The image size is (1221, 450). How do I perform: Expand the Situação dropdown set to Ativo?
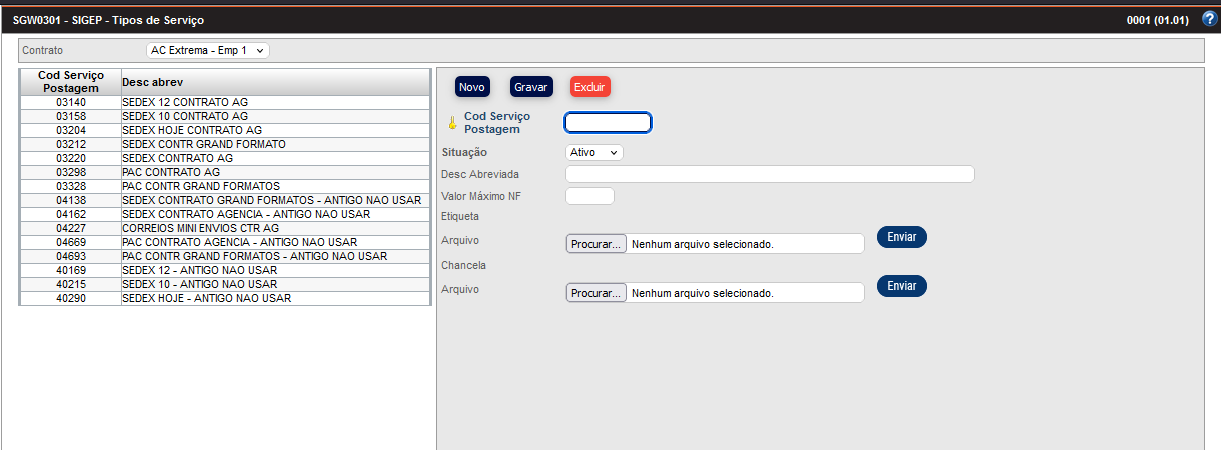click(x=594, y=152)
